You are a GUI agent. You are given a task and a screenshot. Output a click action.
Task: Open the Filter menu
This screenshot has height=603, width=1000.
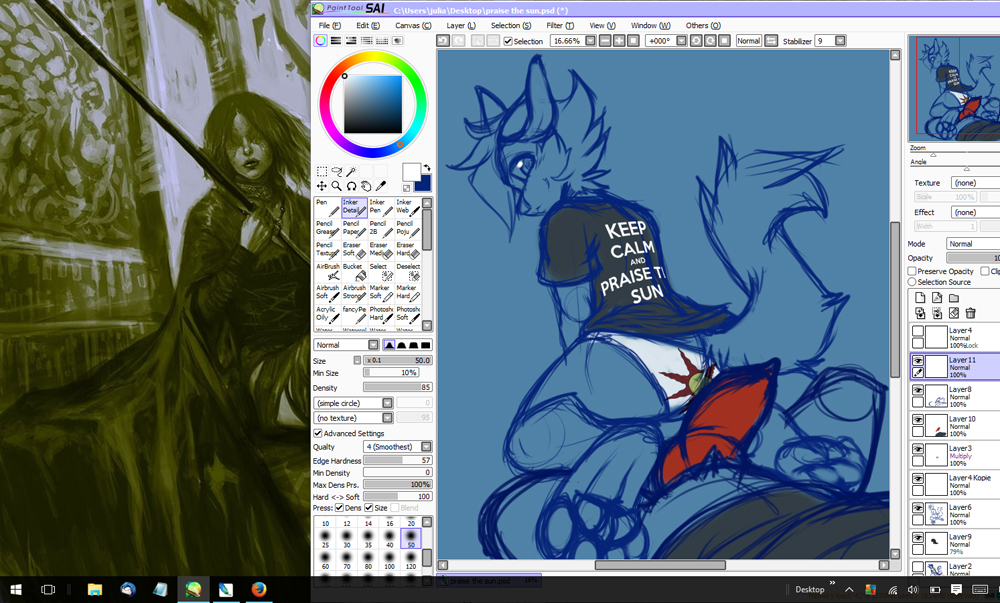[x=560, y=25]
